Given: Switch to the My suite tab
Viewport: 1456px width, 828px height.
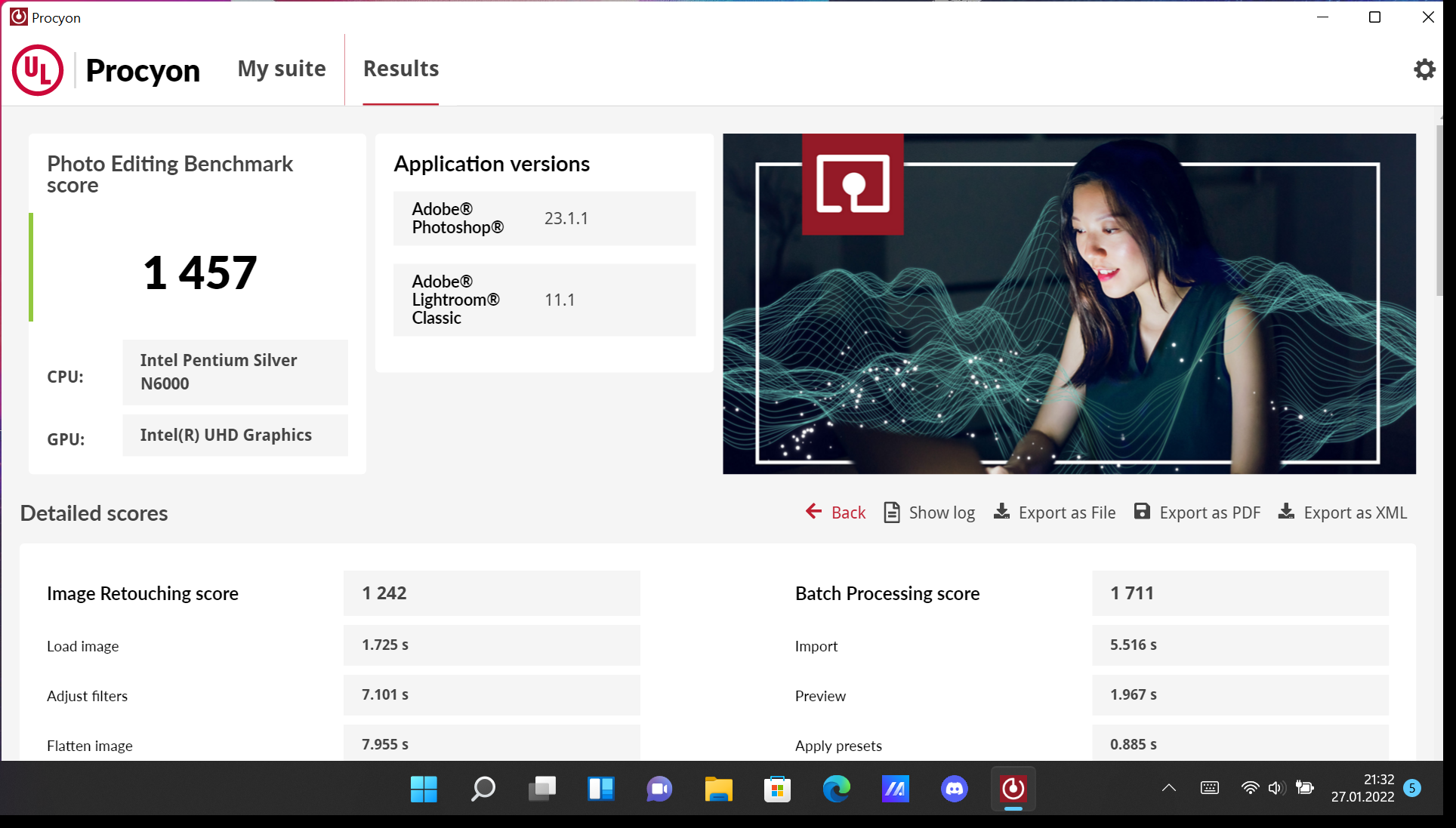Looking at the screenshot, I should (x=282, y=69).
